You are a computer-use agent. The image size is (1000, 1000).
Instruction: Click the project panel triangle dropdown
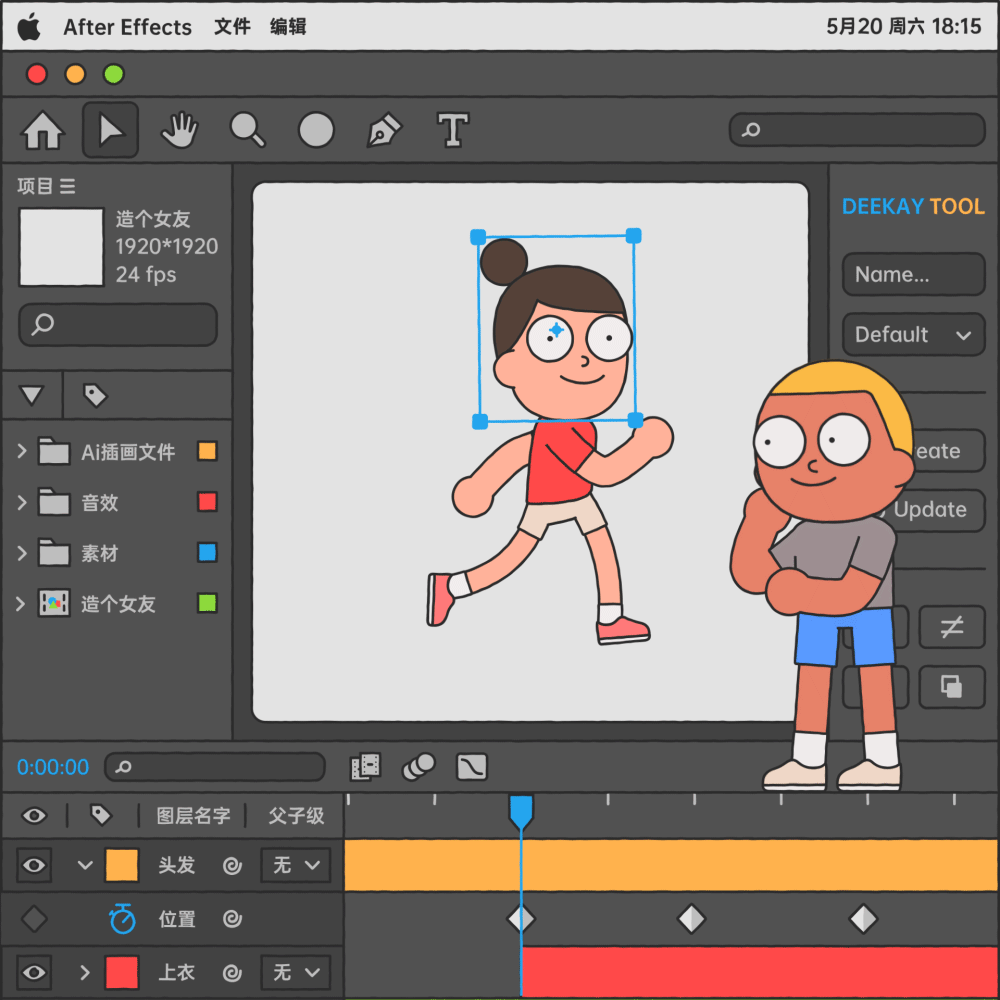pyautogui.click(x=31, y=395)
